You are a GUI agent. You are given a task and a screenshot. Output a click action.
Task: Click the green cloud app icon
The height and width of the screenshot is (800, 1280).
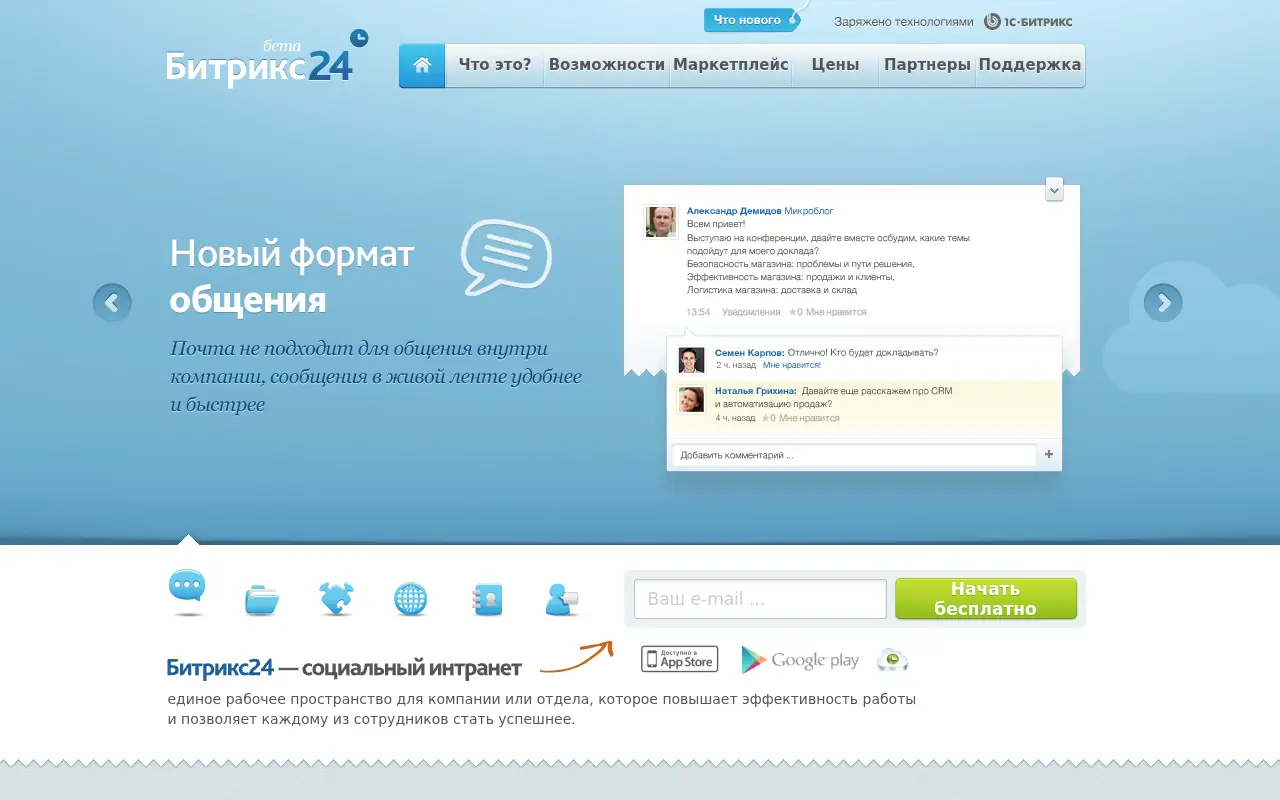(892, 660)
